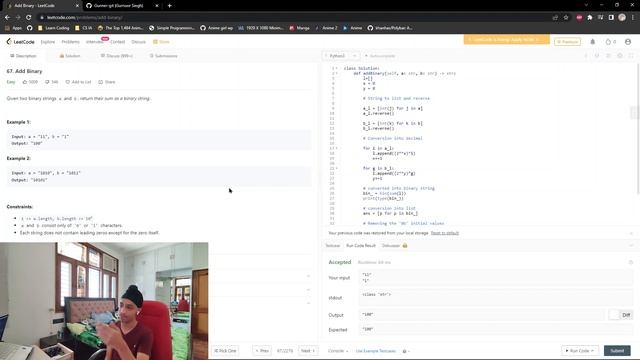This screenshot has width=640, height=360.
Task: Open the Discuss tab
Action: pyautogui.click(x=117, y=56)
